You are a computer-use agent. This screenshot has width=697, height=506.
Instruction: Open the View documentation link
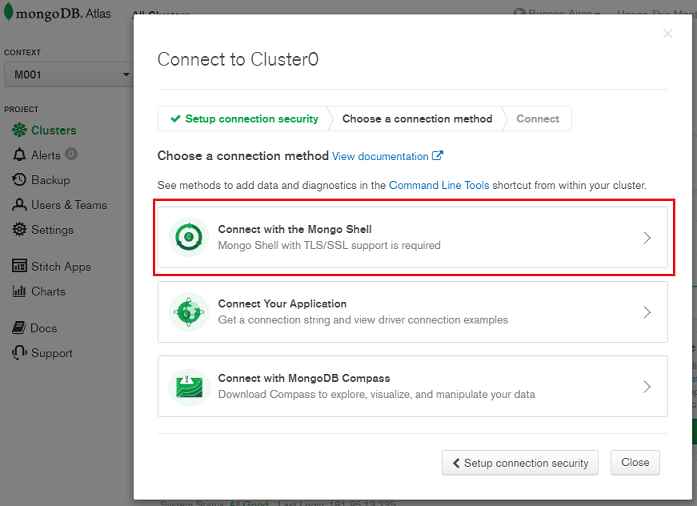click(380, 156)
